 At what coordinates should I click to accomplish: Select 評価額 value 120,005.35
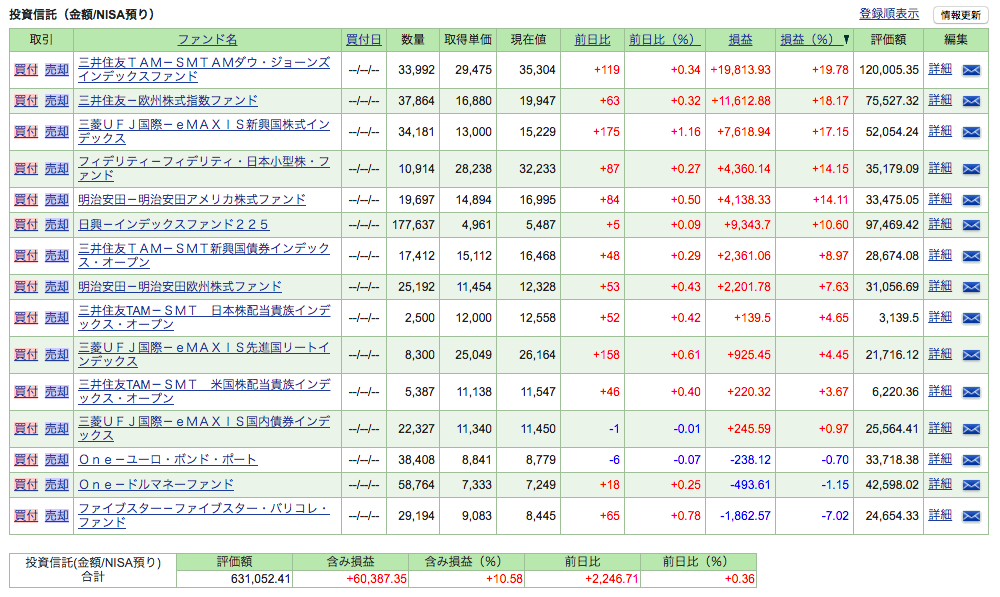[889, 70]
